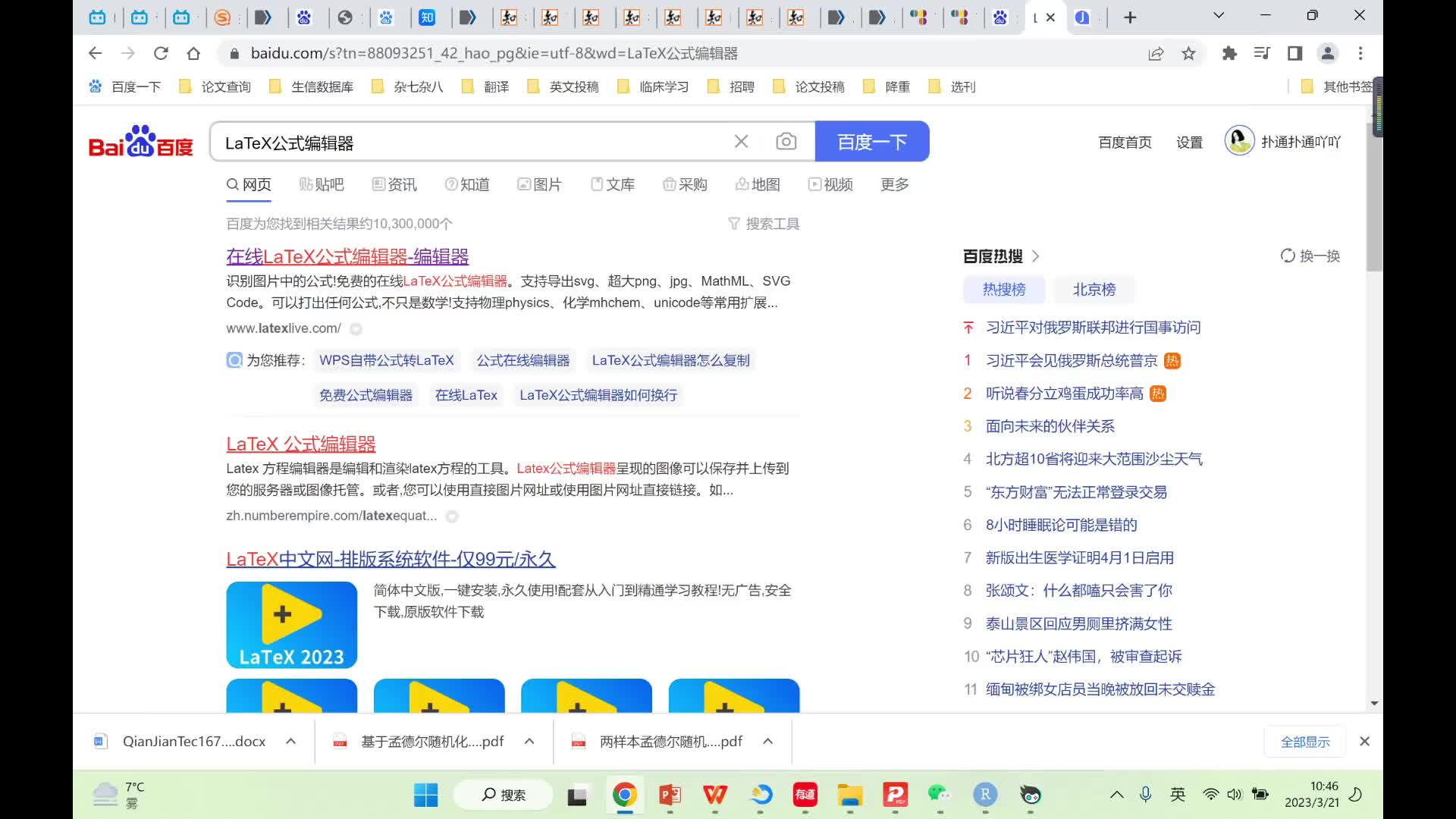Image resolution: width=1456 pixels, height=819 pixels.
Task: Open WPS Office from the taskbar
Action: (714, 795)
